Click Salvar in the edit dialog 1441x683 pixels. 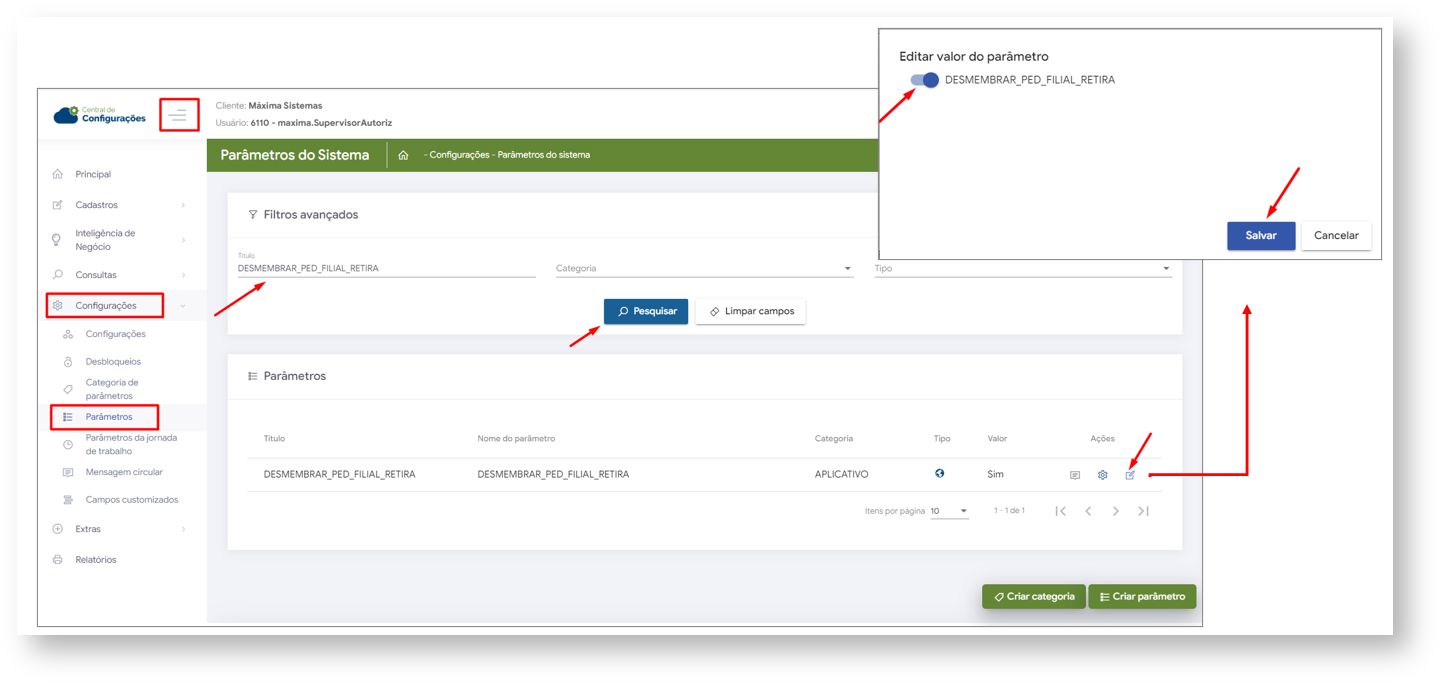tap(1261, 236)
